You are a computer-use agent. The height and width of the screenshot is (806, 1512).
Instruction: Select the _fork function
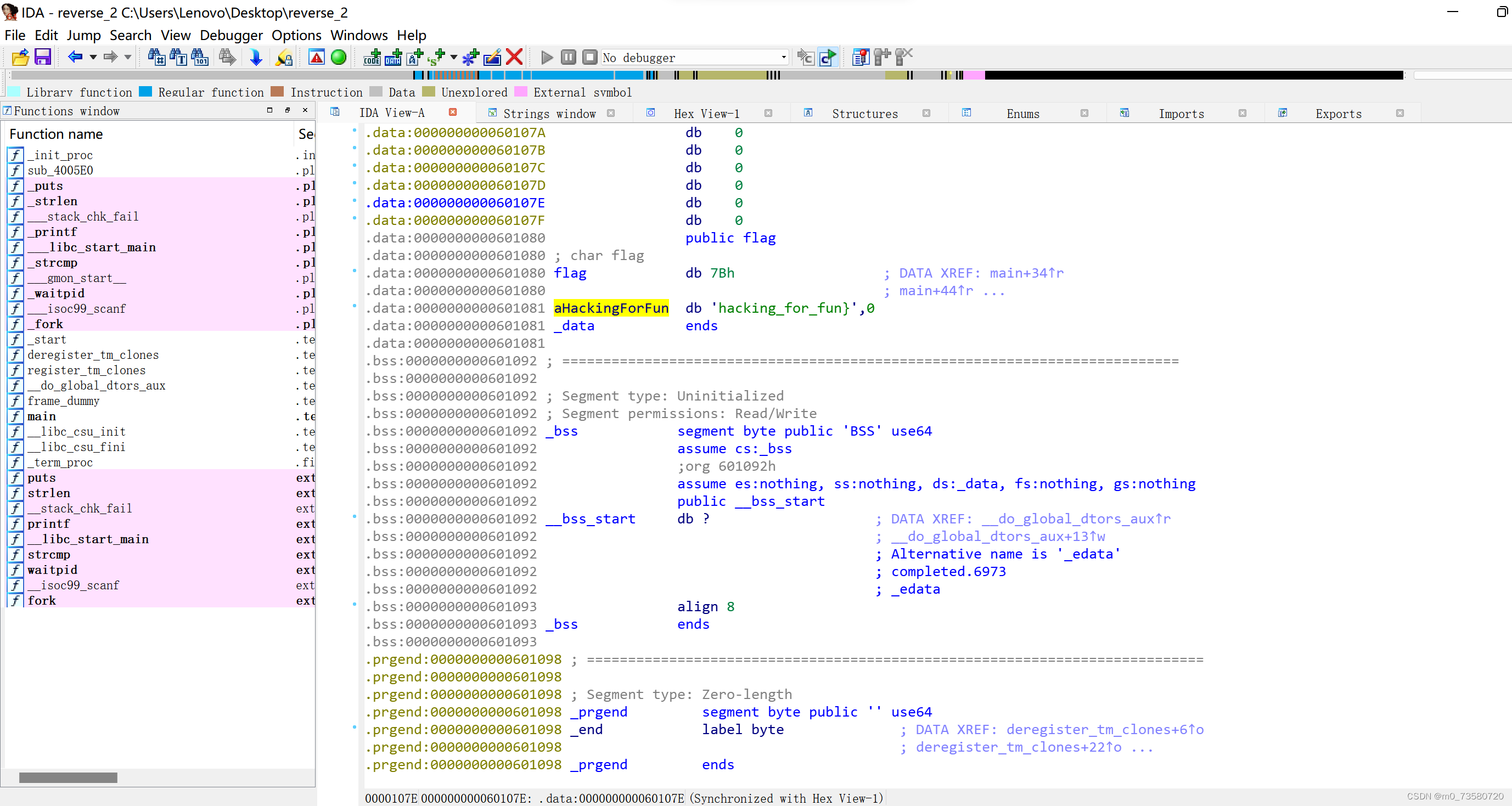(x=46, y=324)
